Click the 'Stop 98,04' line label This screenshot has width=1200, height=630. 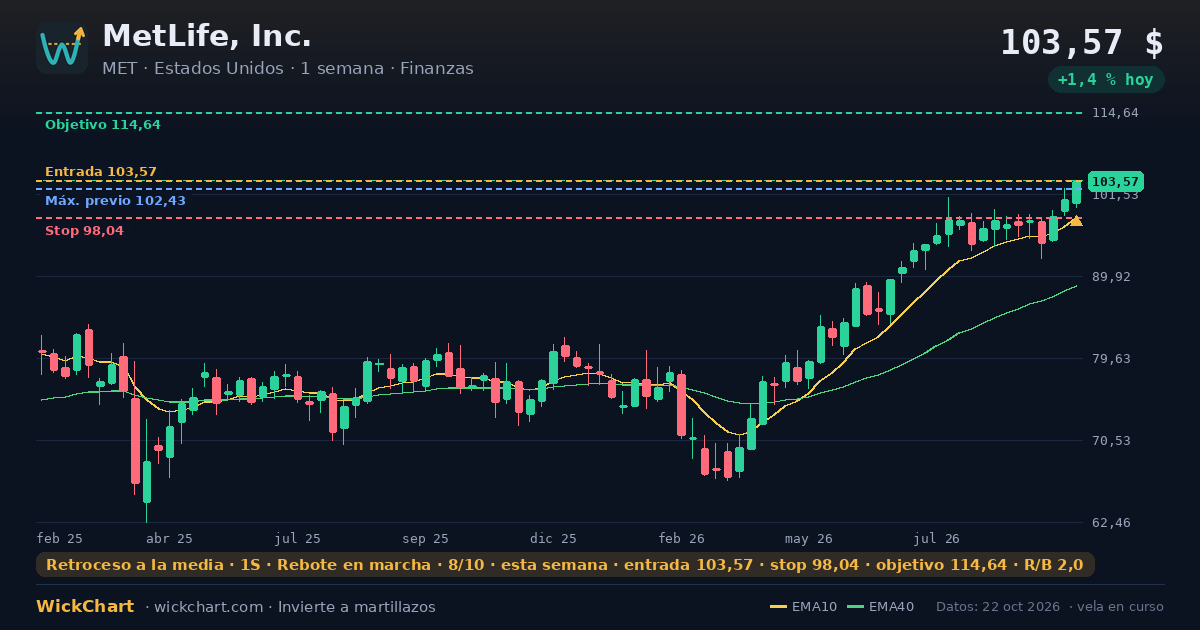84,231
